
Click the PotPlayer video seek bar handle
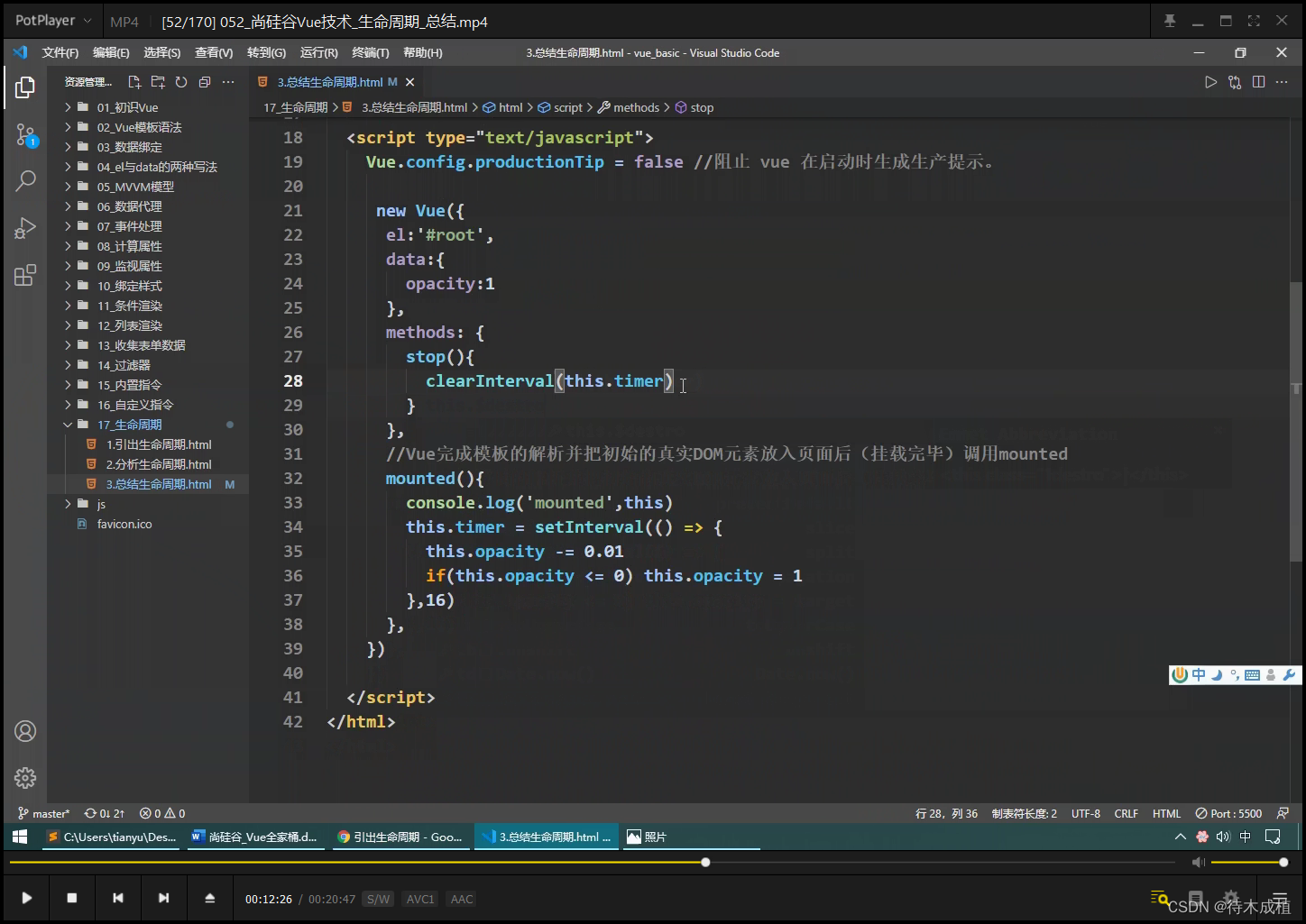pyautogui.click(x=705, y=863)
